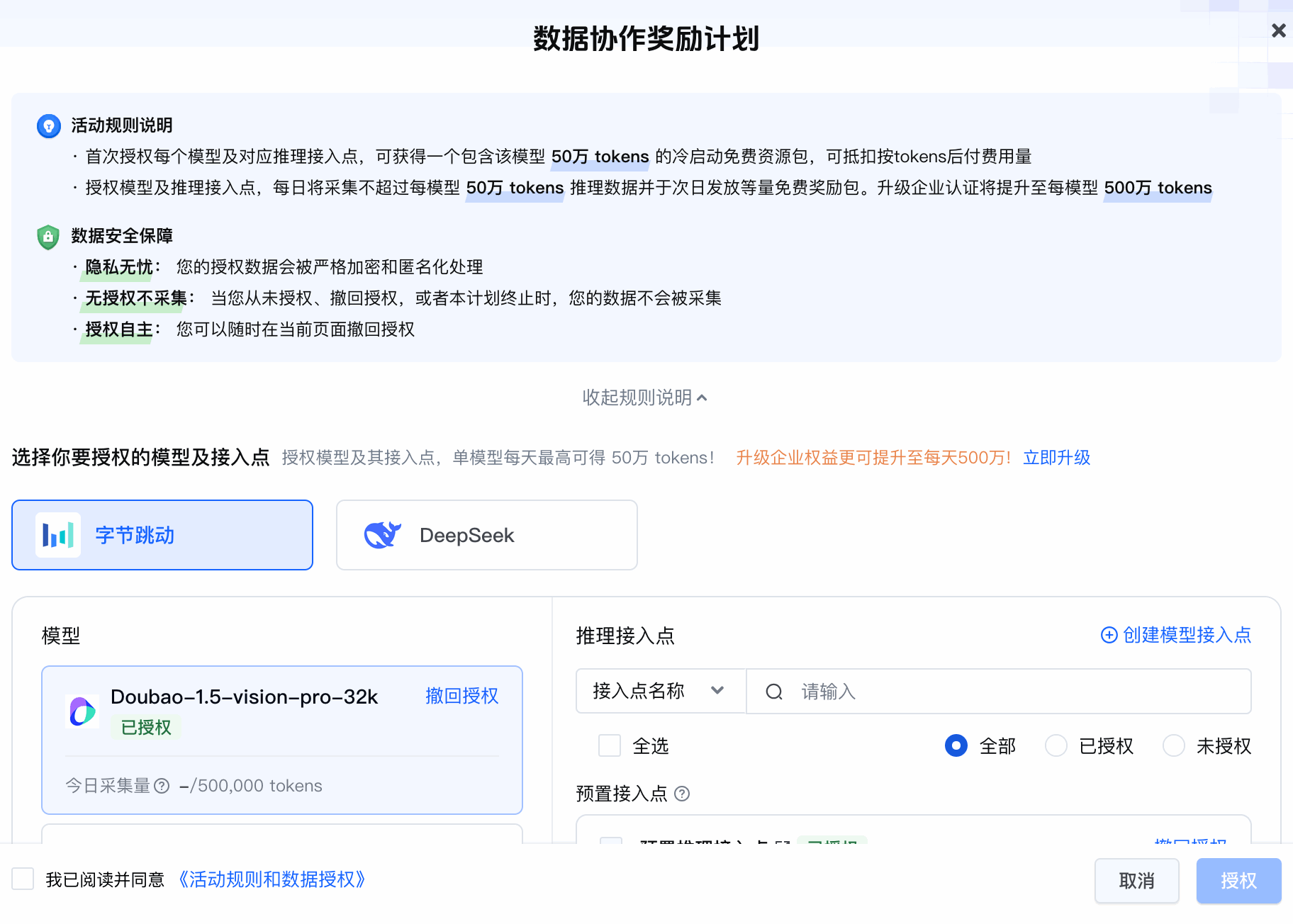This screenshot has height=924, width=1293.
Task: Type in the 请输入 search field
Action: pos(886,691)
